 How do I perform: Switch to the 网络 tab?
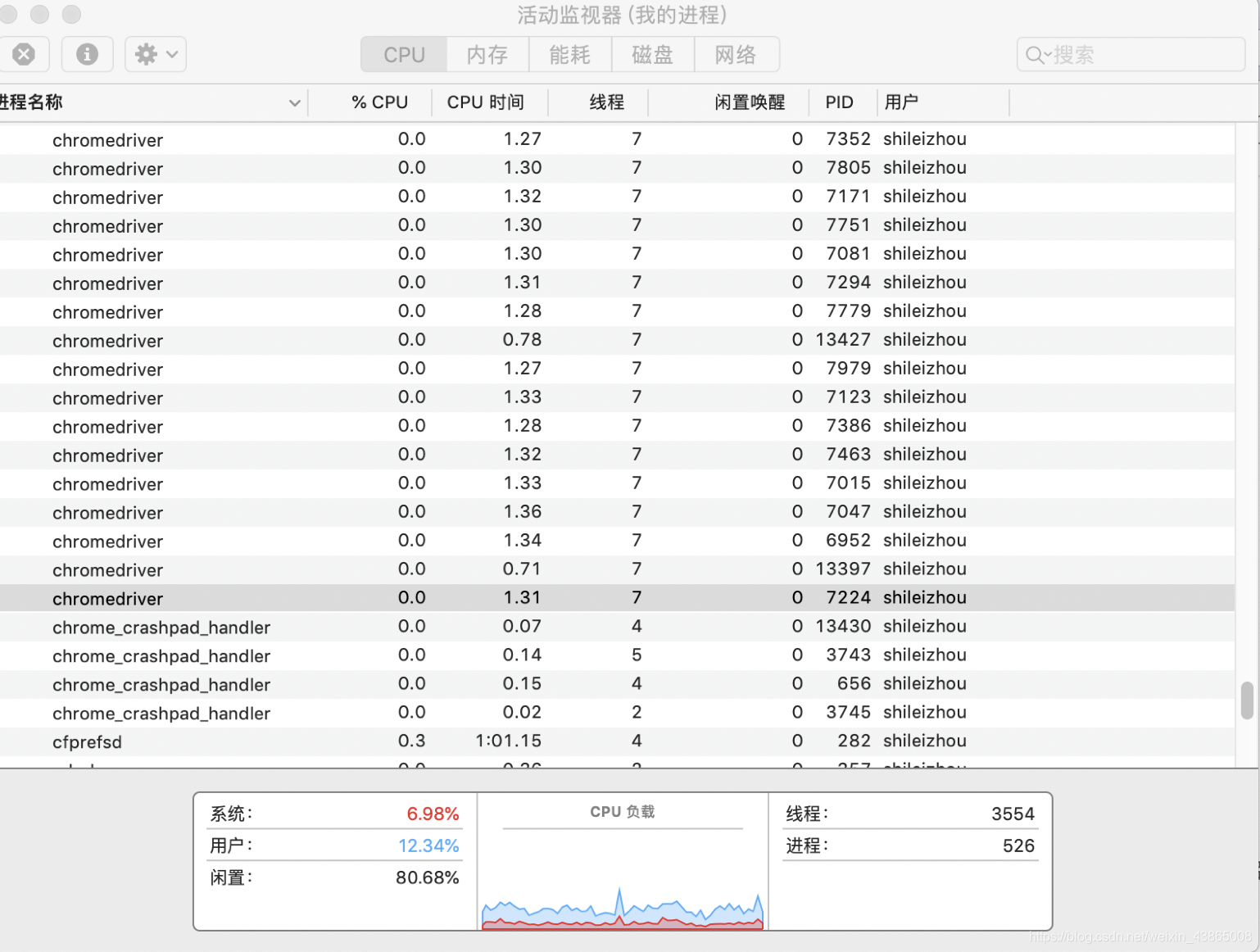click(x=736, y=55)
